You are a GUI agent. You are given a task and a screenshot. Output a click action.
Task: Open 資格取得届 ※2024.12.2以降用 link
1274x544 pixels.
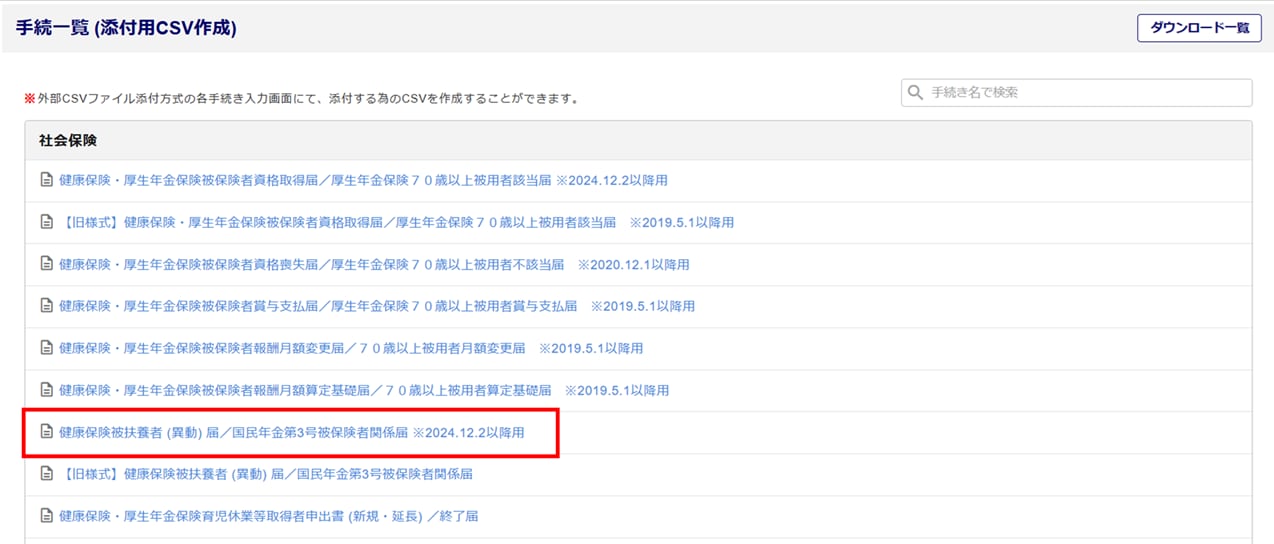point(363,181)
